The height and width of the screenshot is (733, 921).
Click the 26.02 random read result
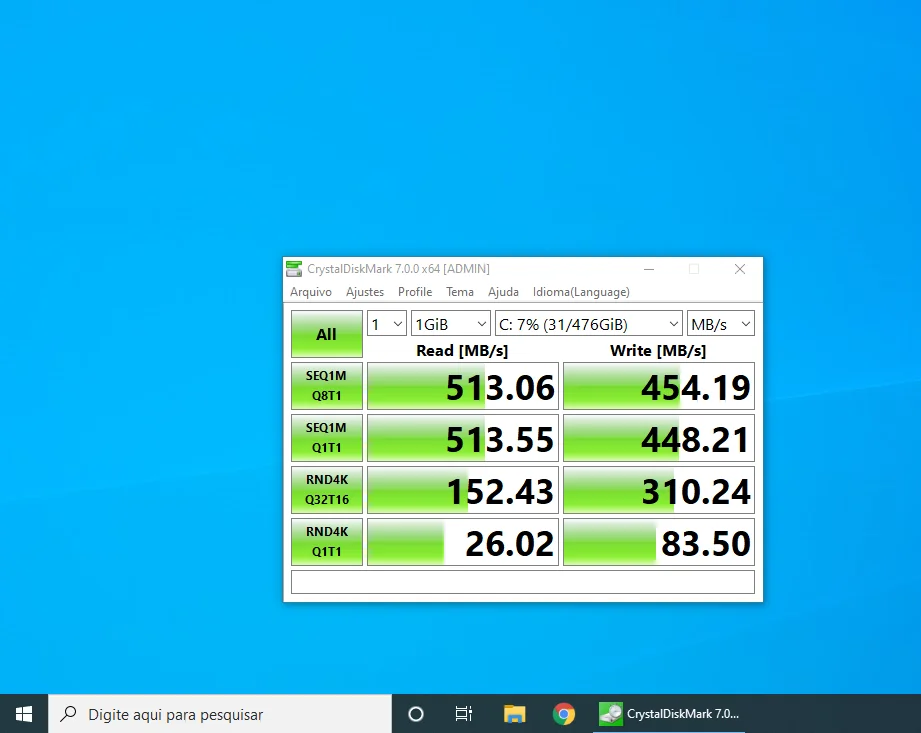point(463,542)
